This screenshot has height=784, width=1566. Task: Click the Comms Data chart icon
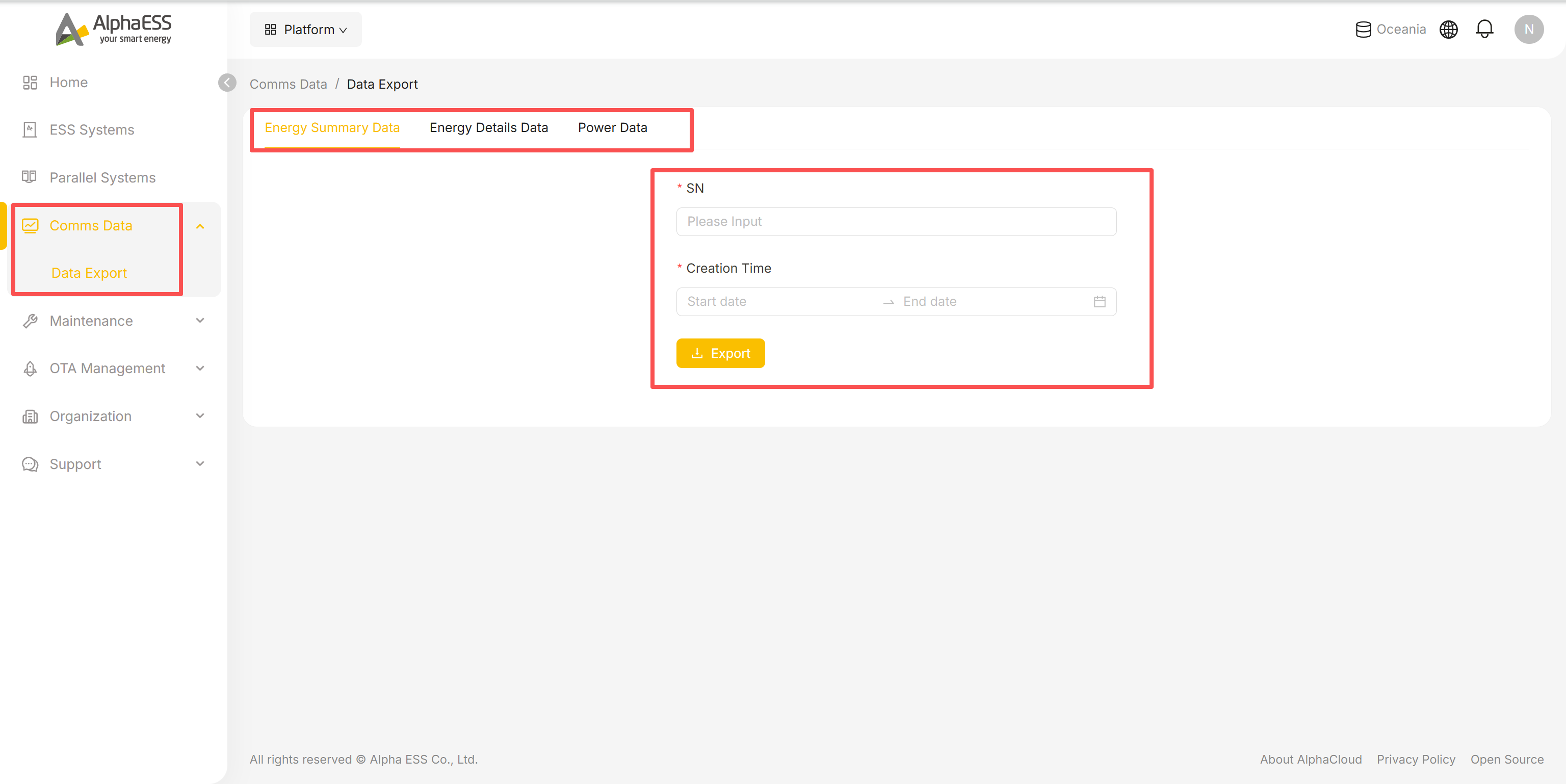click(x=30, y=225)
